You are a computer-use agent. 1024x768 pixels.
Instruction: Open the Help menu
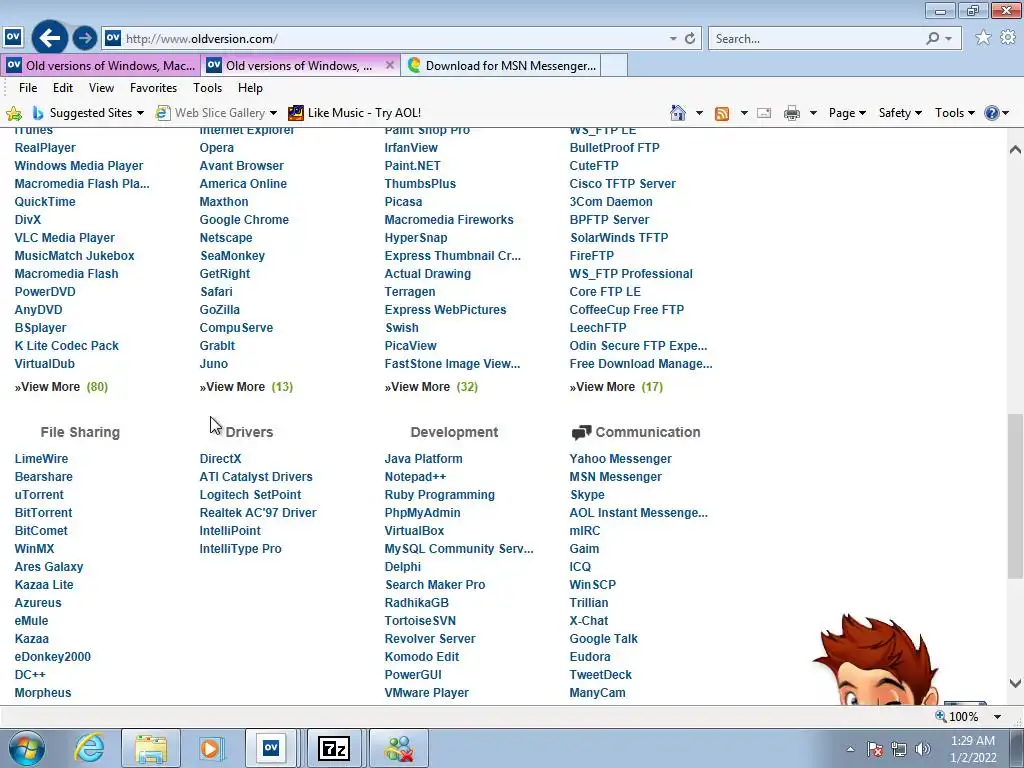(250, 88)
